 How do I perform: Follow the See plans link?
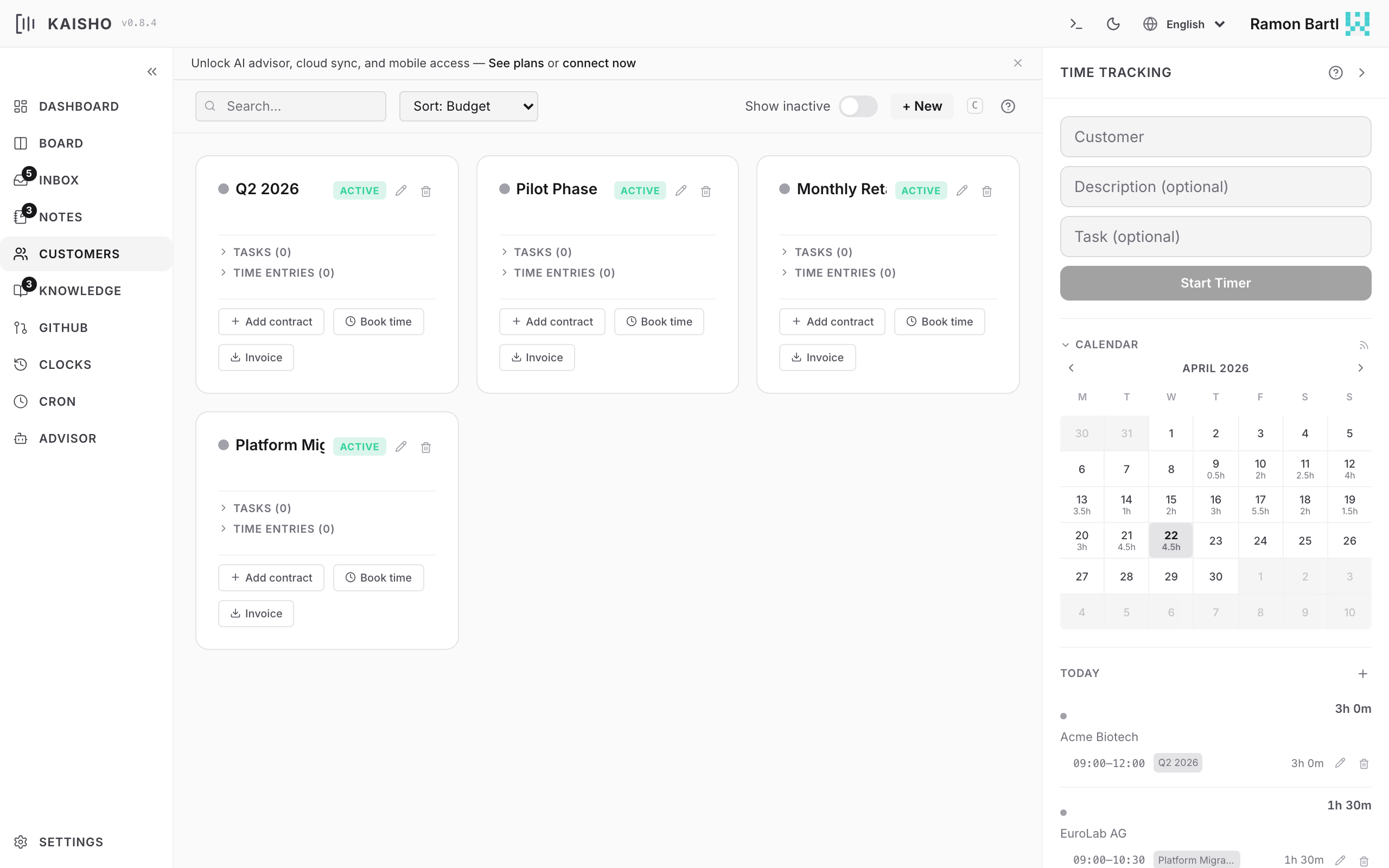click(515, 63)
